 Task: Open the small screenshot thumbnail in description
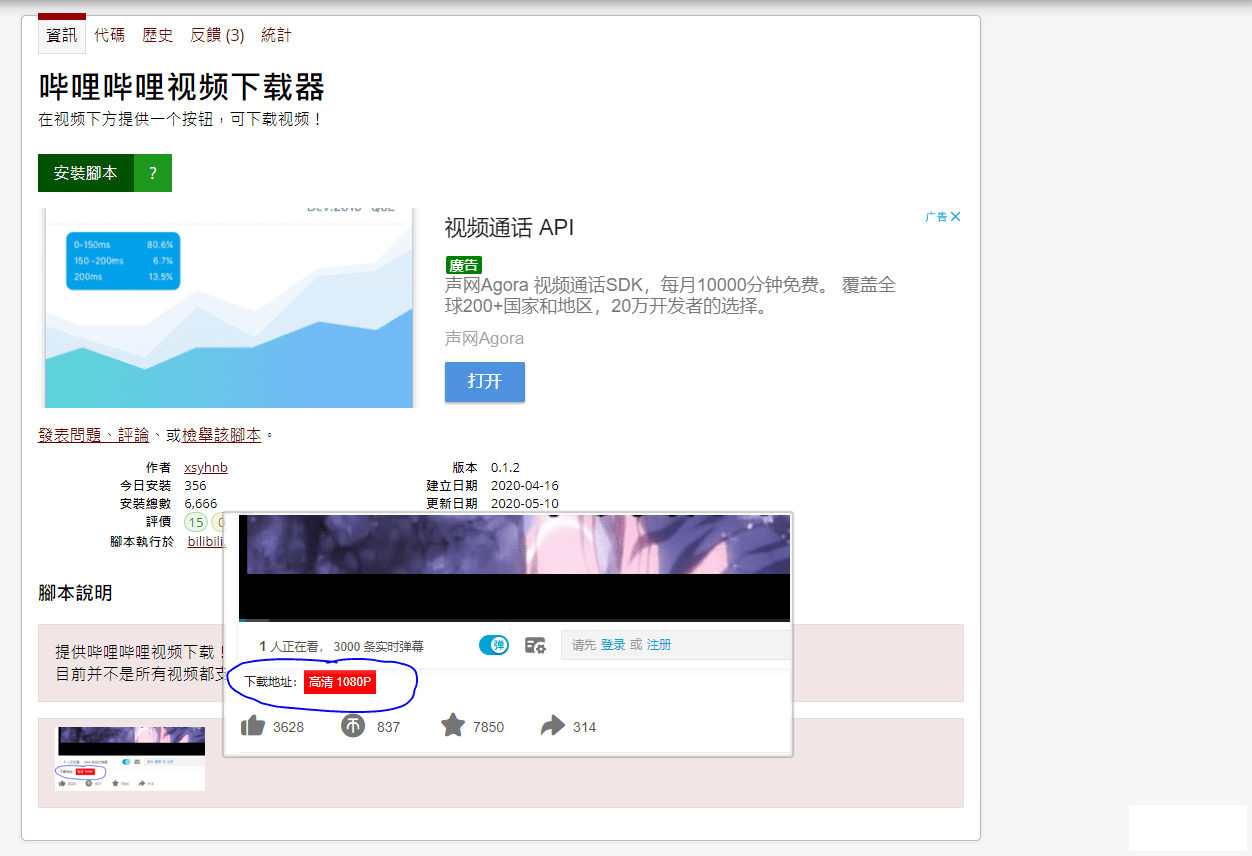click(x=130, y=759)
